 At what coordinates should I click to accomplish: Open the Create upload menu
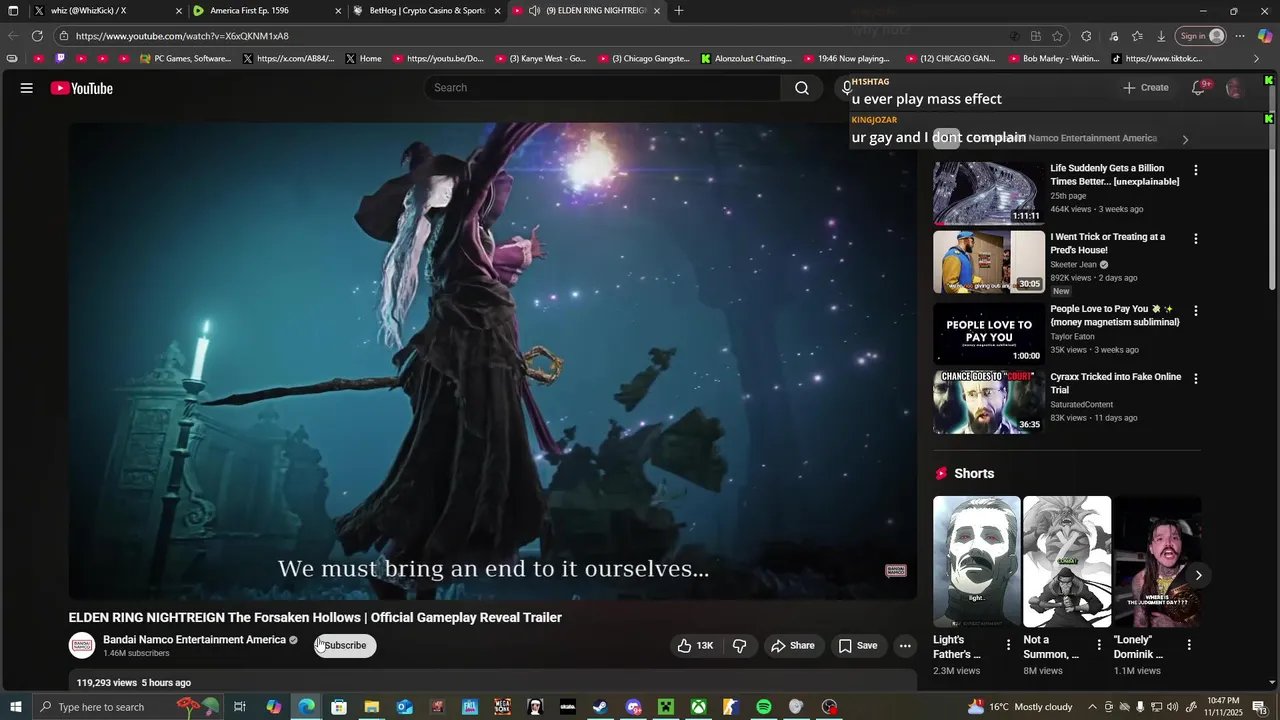tap(1146, 88)
